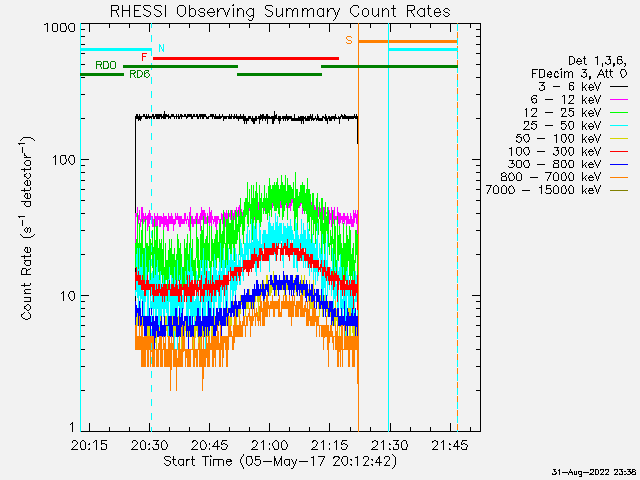Viewport: 640px width, 480px height.
Task: Click the green RD0 label
Action: pyautogui.click(x=106, y=65)
